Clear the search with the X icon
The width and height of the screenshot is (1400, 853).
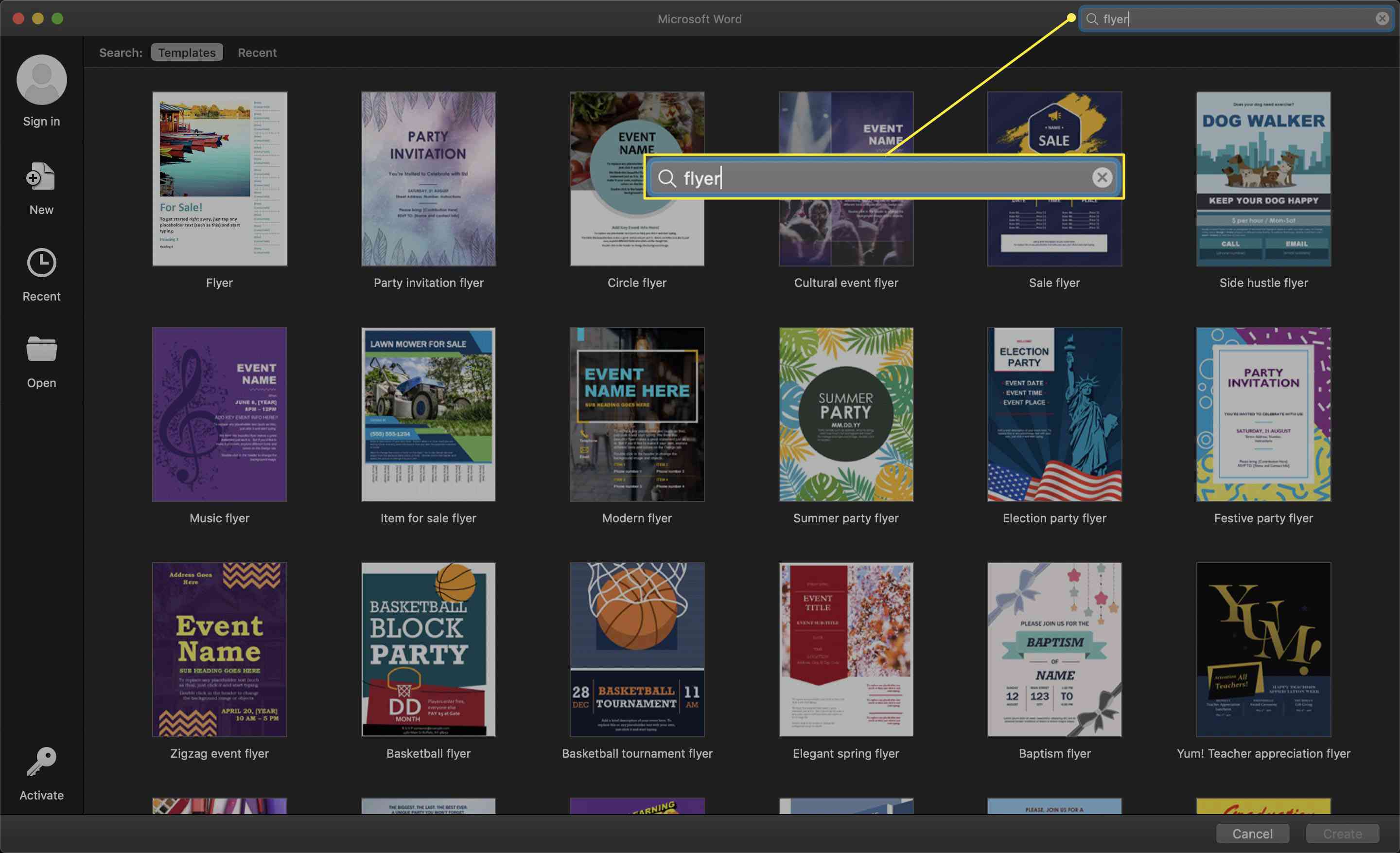(x=1382, y=19)
